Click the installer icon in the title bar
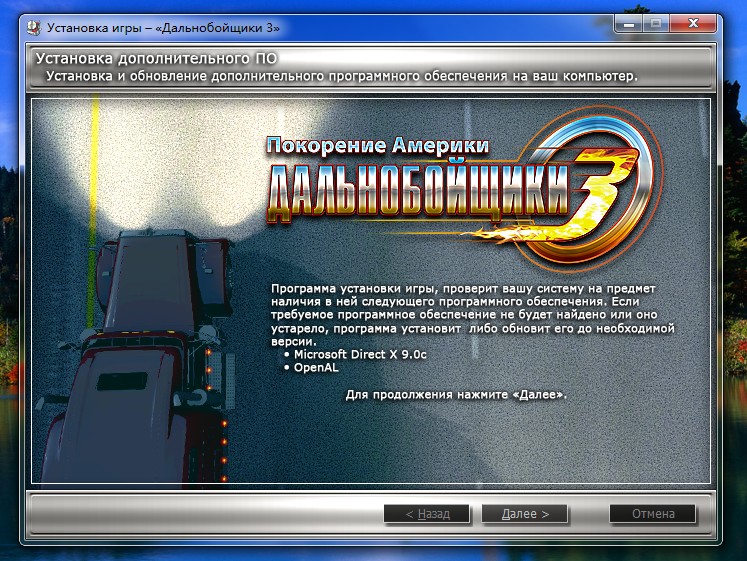This screenshot has height=561, width=747. [x=34, y=28]
